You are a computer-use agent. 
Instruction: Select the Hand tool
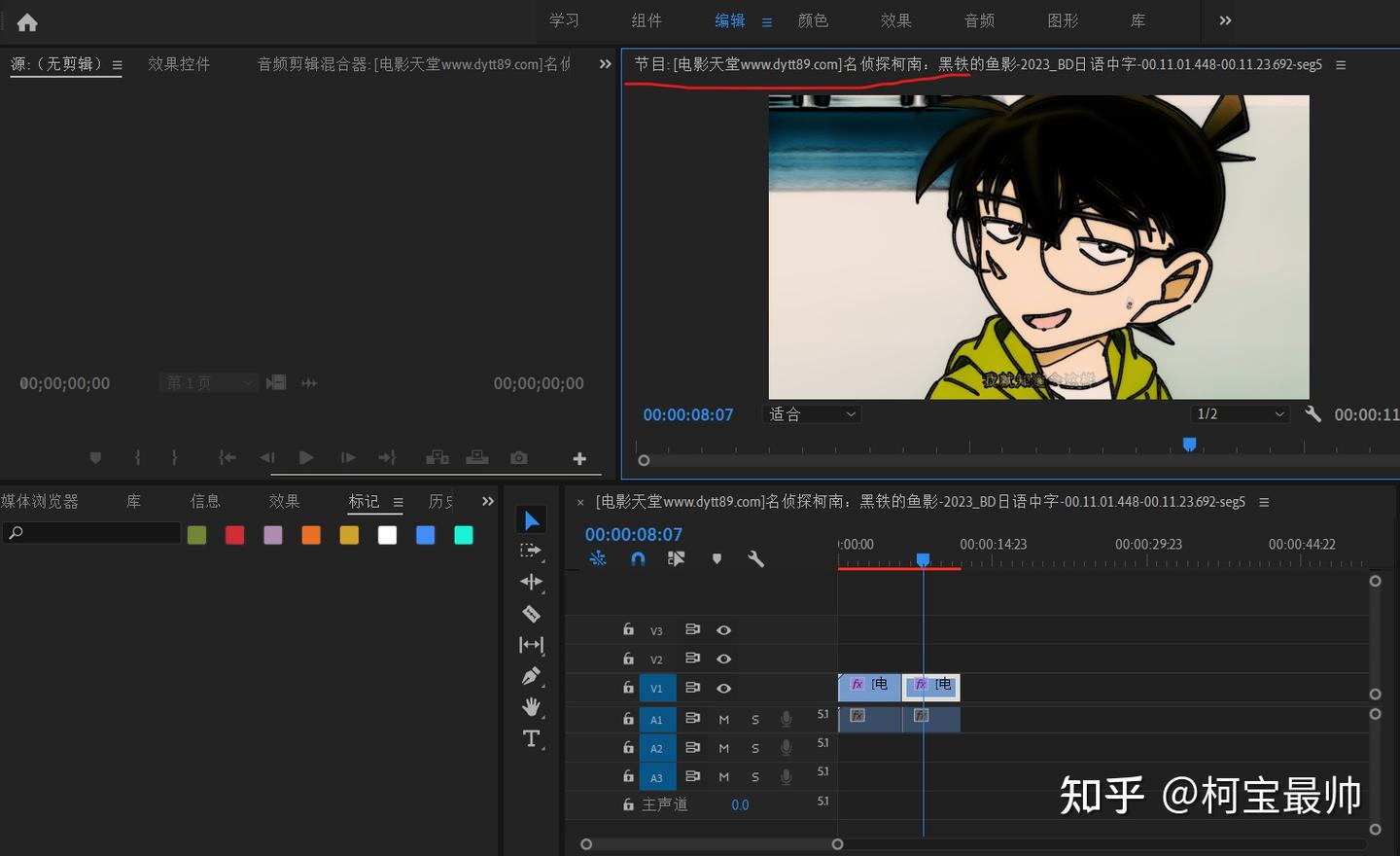tap(531, 707)
